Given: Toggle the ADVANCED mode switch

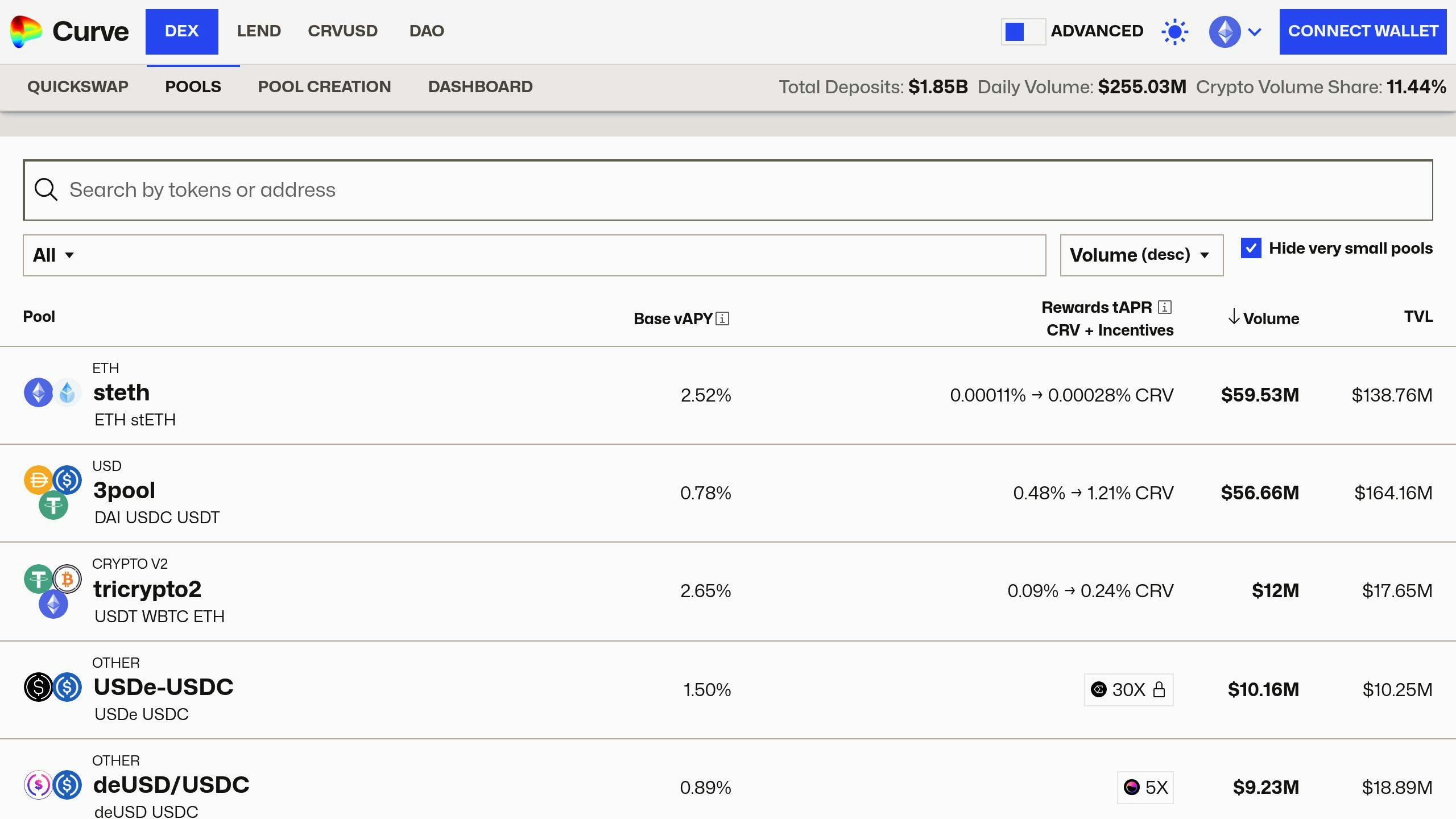Looking at the screenshot, I should pyautogui.click(x=1023, y=31).
